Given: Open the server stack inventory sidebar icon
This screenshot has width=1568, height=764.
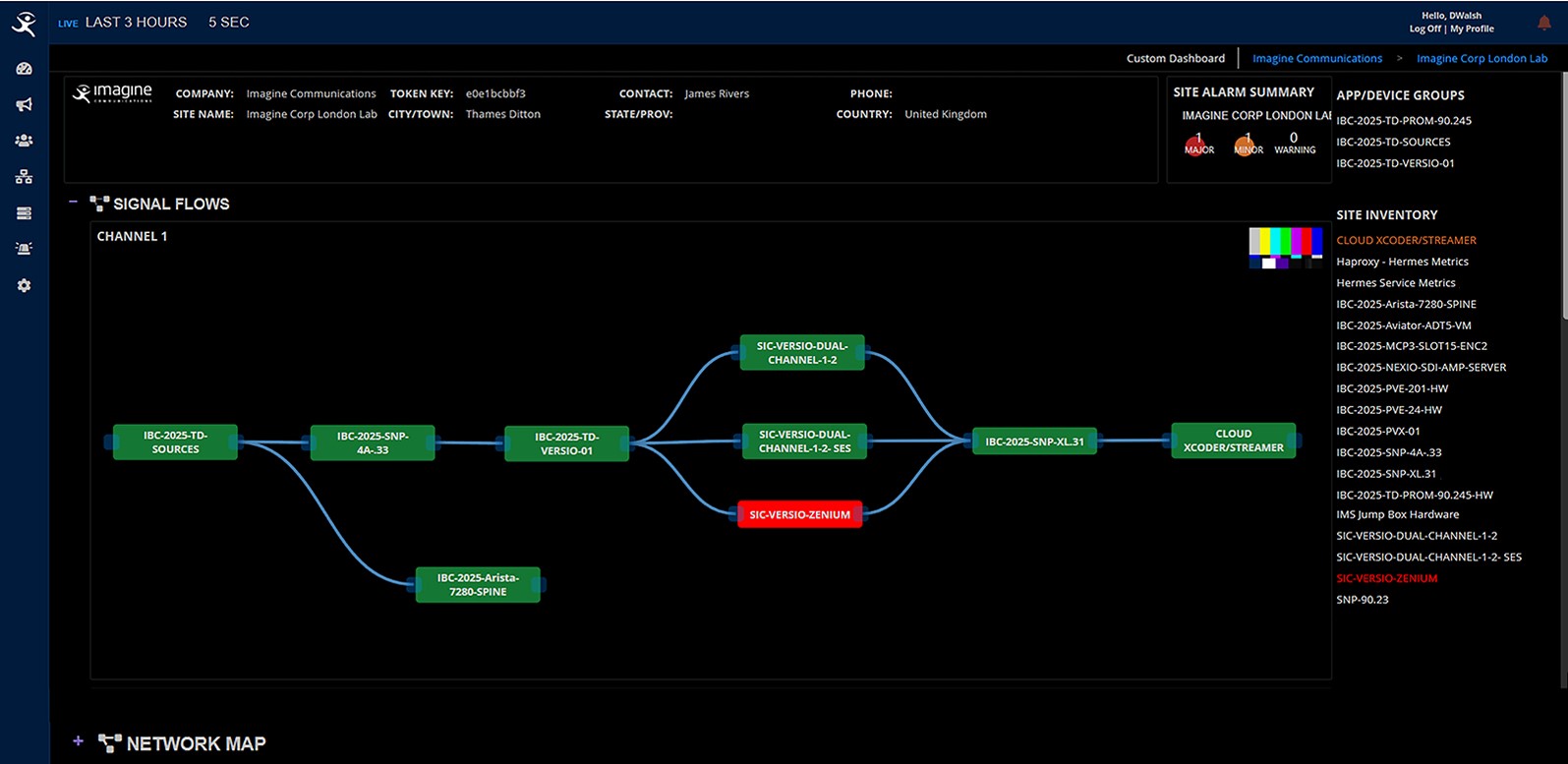Looking at the screenshot, I should (x=24, y=213).
